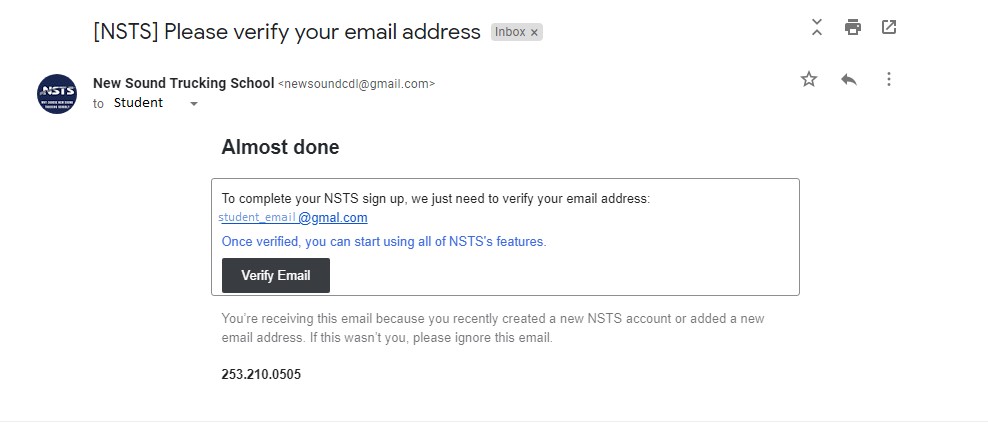Click the footer disclaimer paragraph
The width and height of the screenshot is (988, 430).
(493, 328)
